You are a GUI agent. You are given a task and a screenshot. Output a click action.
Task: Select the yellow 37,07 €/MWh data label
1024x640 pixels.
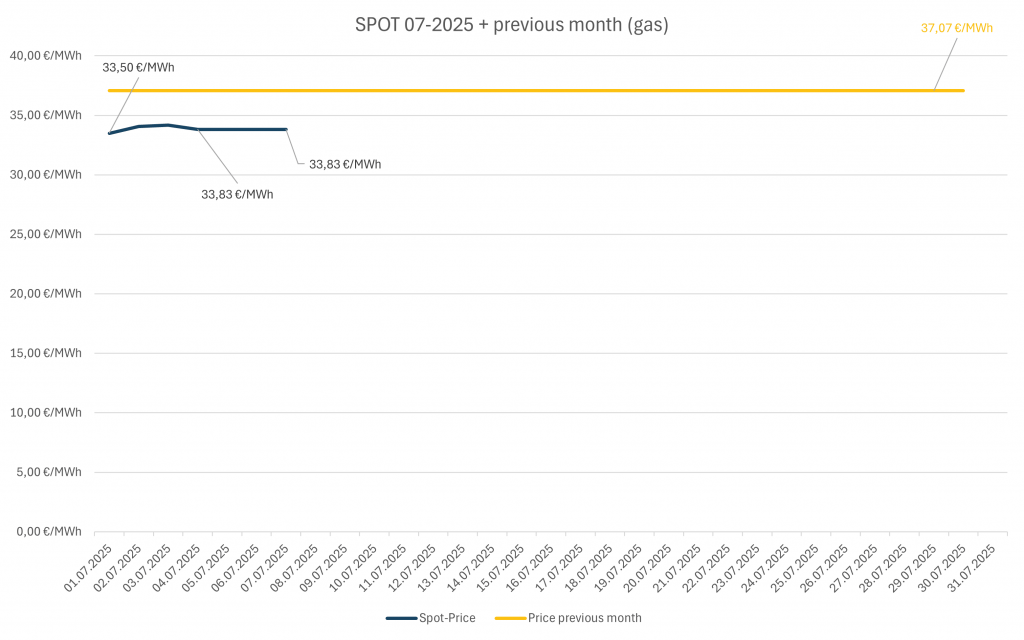click(x=956, y=28)
